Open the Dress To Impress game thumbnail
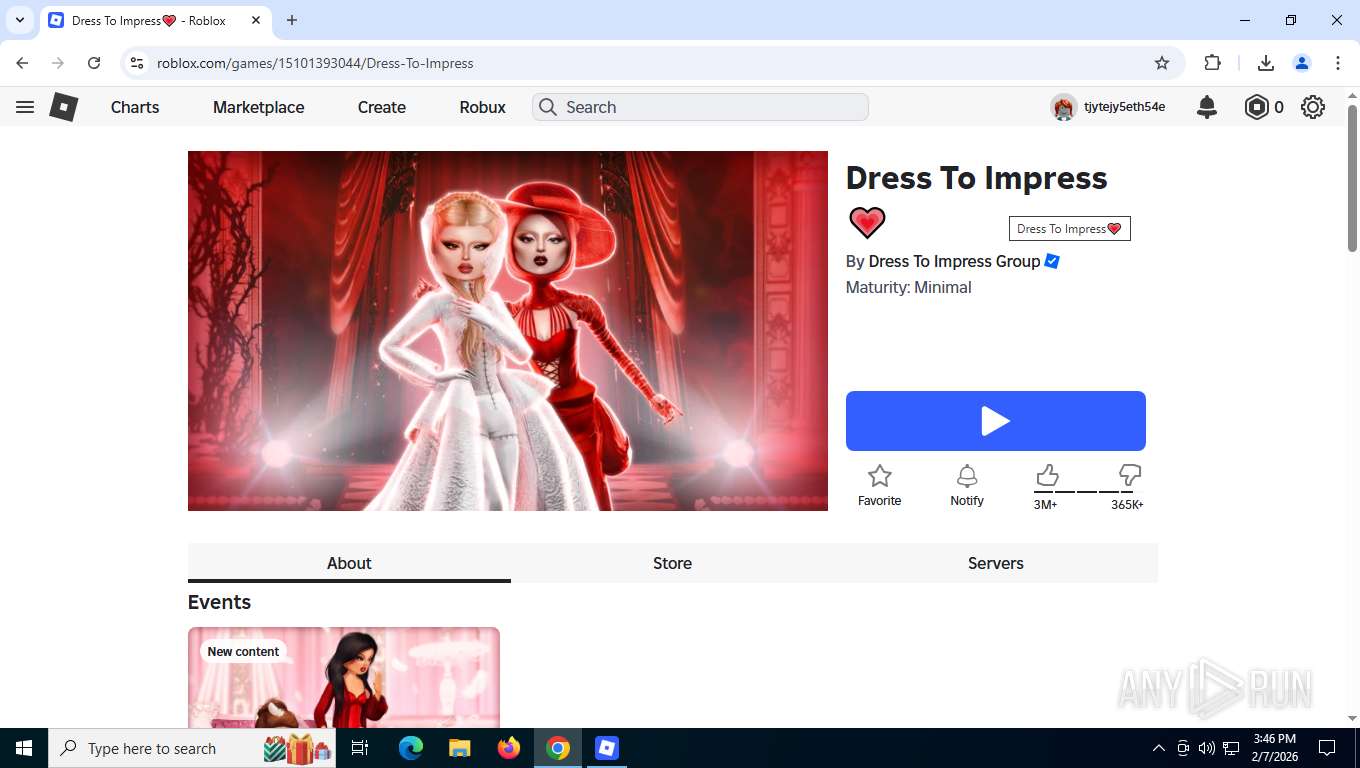The image size is (1360, 768). tap(508, 331)
